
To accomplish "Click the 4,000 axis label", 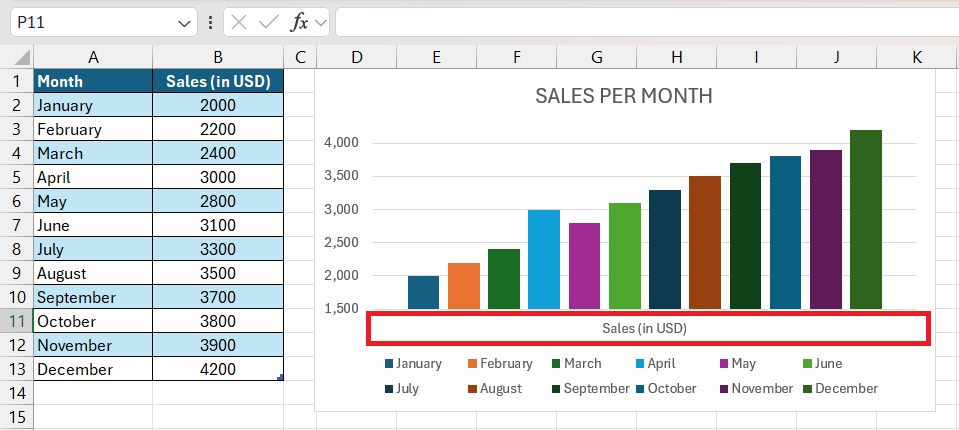I will coord(341,143).
